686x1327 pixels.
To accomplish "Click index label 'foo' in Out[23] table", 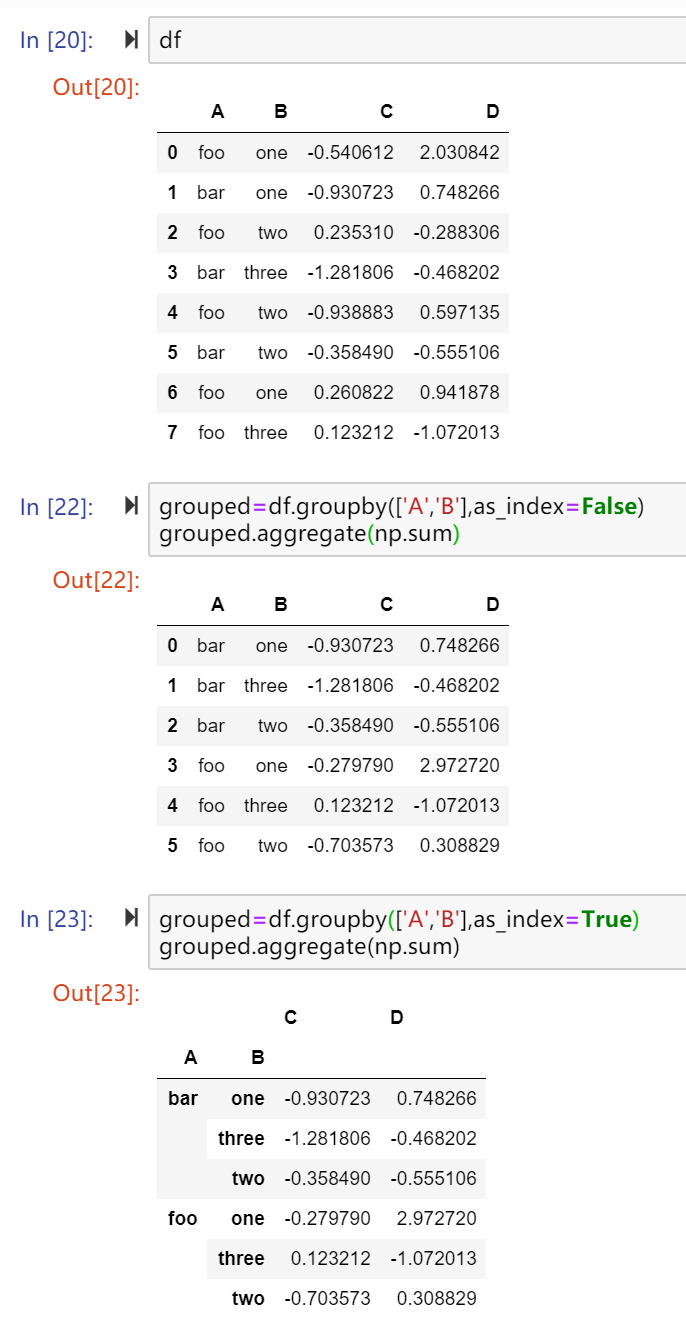I will point(182,1218).
